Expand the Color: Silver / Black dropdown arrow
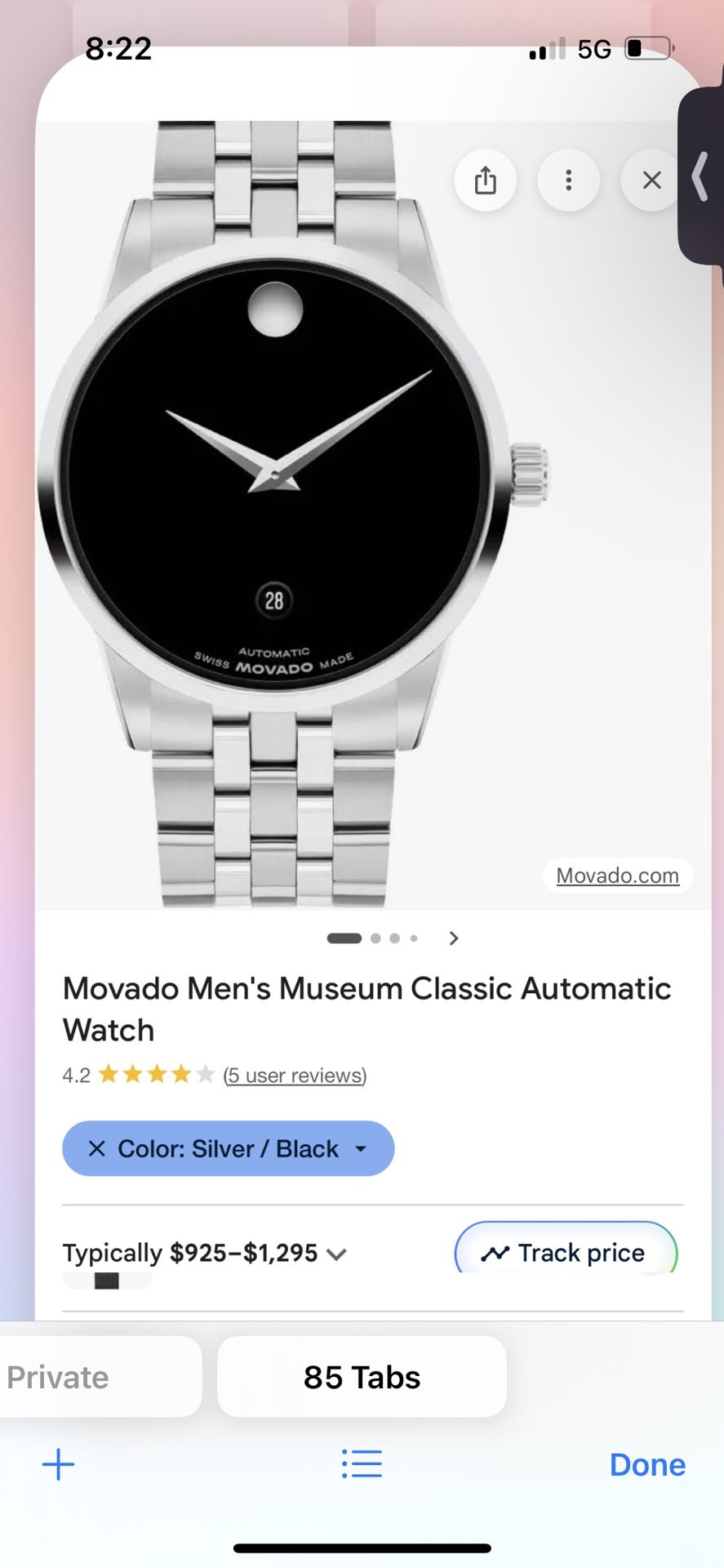The height and width of the screenshot is (1568, 724). click(360, 1148)
